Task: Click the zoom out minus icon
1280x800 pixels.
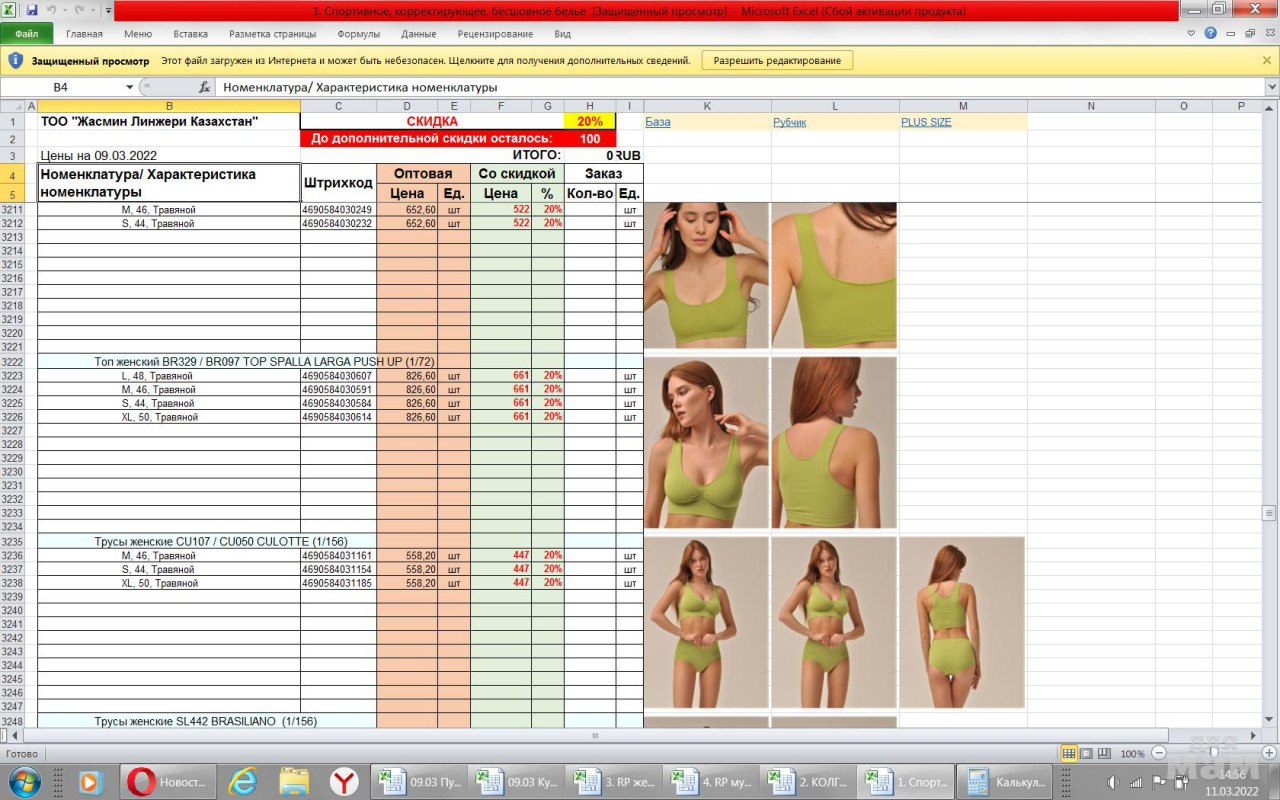Action: click(1159, 753)
